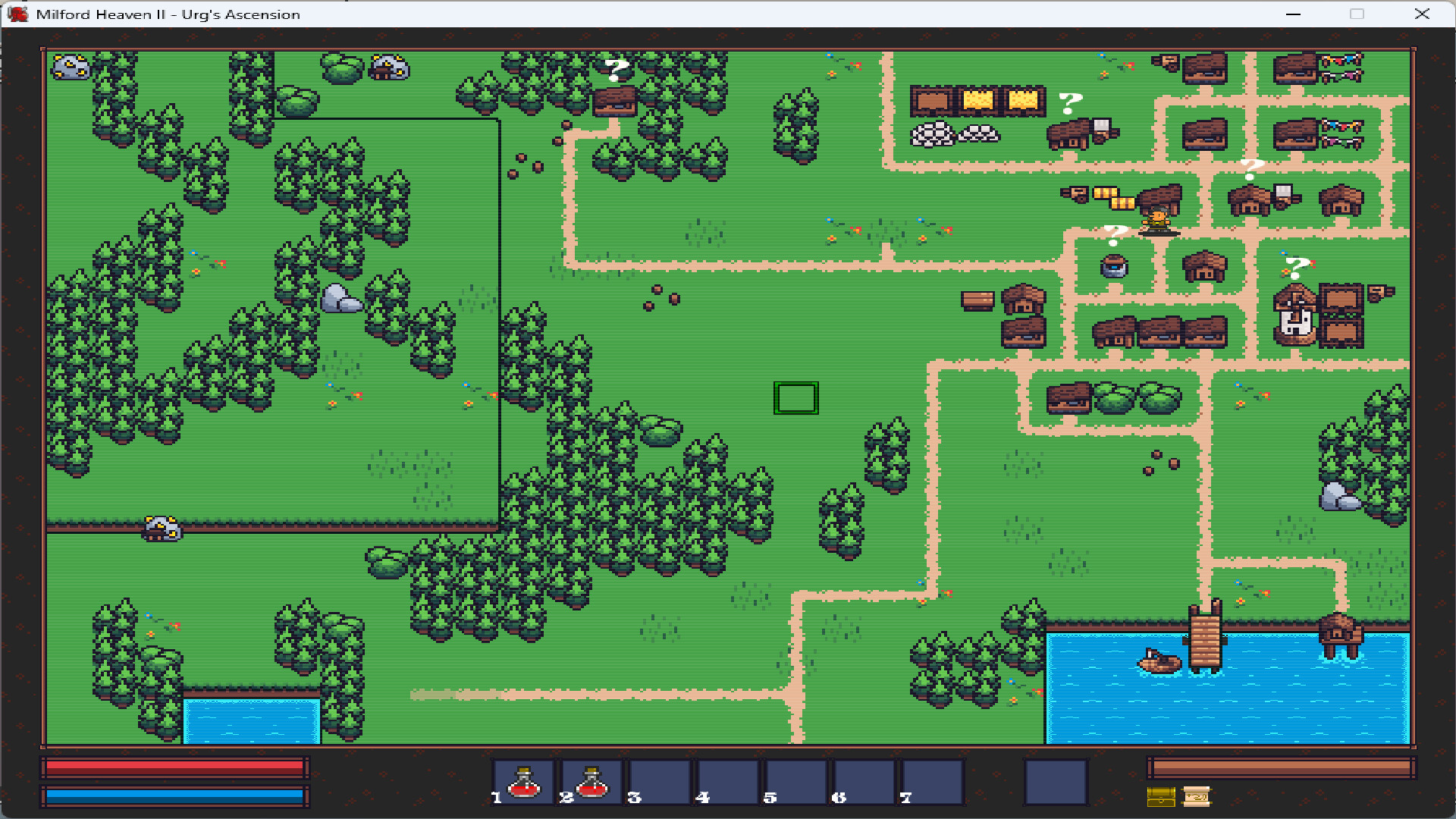Select the health potion in hotbar slot 1
The image size is (1456, 819).
pos(521,782)
